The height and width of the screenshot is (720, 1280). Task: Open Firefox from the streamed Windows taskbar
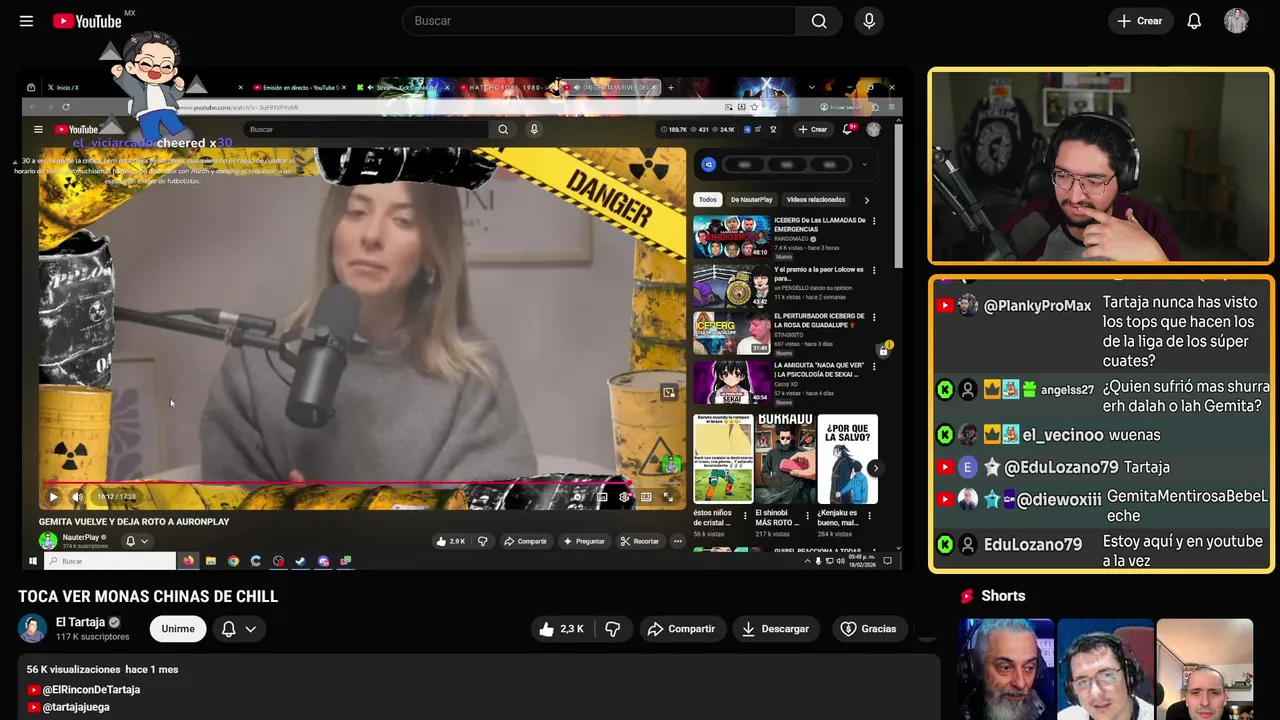click(188, 561)
